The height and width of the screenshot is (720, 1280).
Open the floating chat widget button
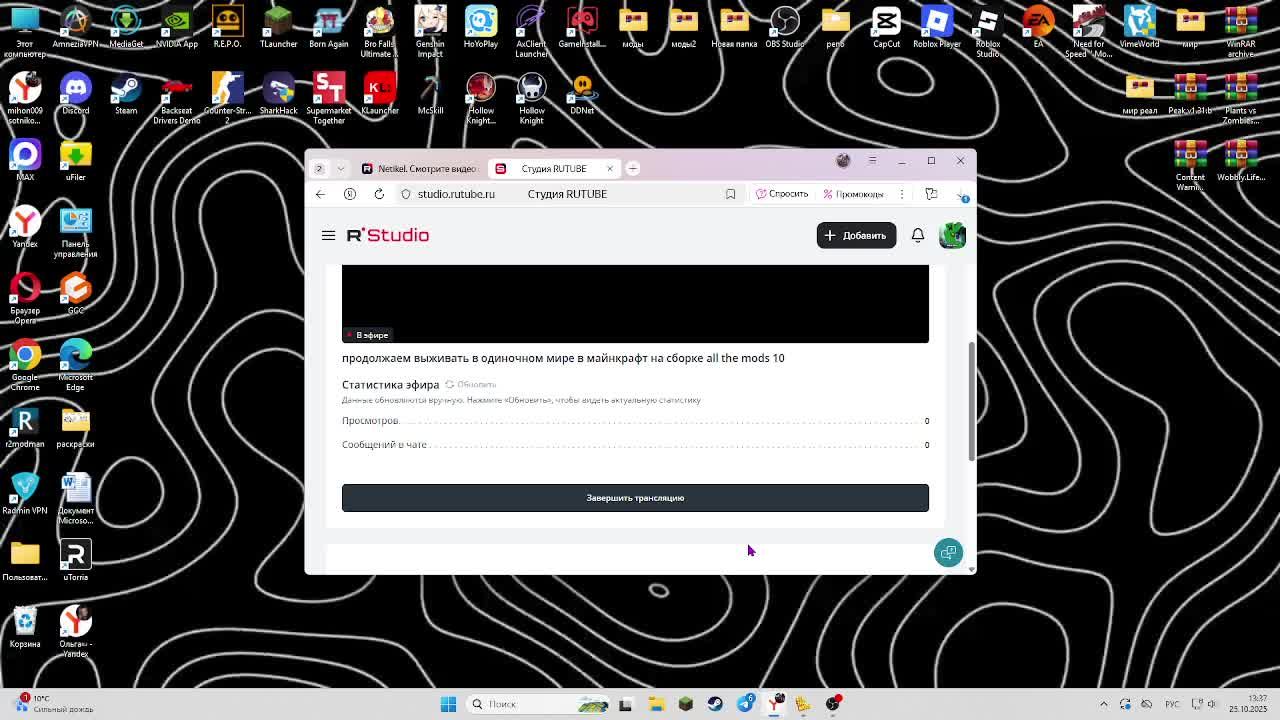tap(948, 553)
